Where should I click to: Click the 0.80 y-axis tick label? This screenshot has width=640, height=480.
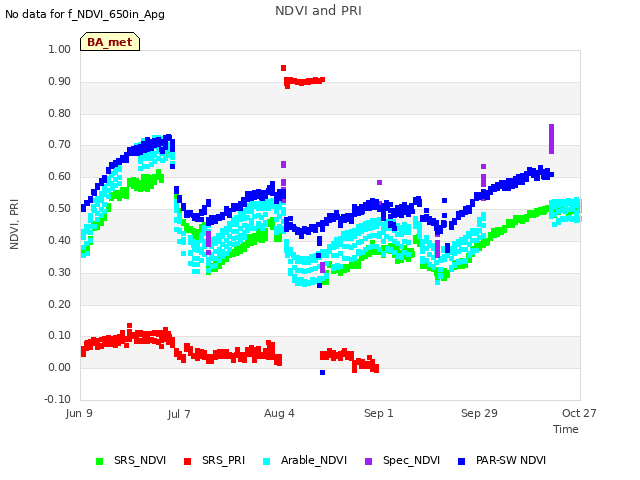(x=60, y=113)
